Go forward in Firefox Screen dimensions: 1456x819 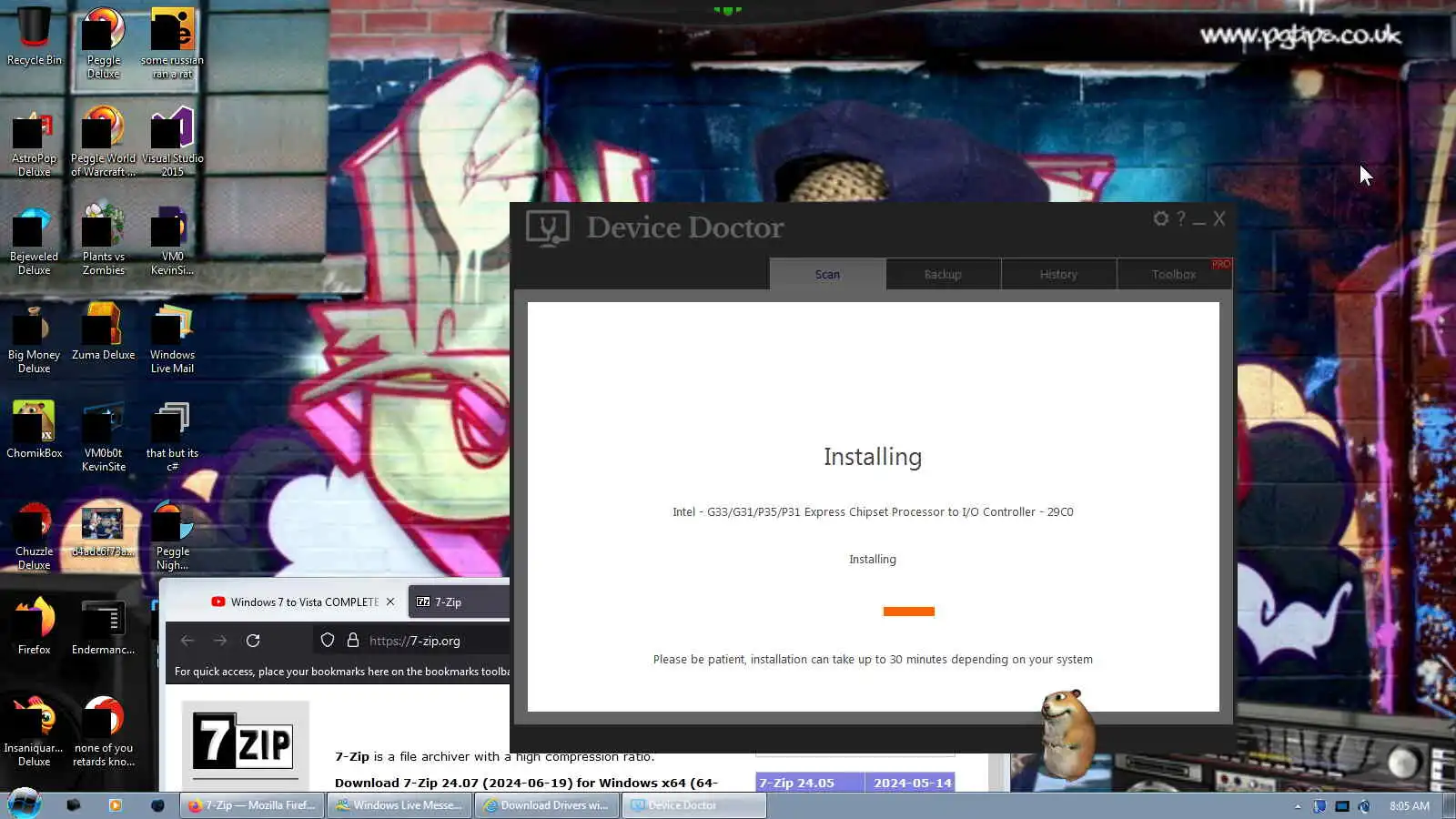click(x=220, y=641)
